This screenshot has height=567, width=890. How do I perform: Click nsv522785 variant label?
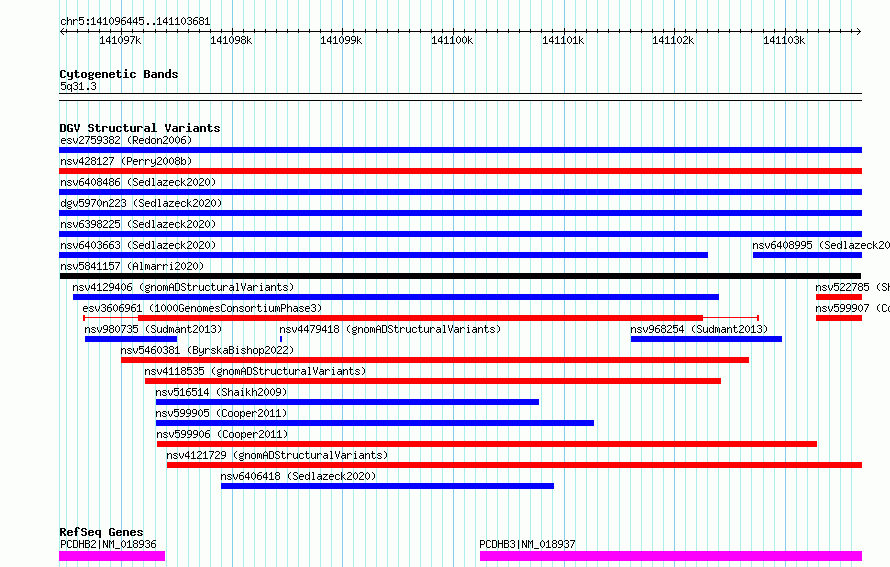[x=853, y=287]
